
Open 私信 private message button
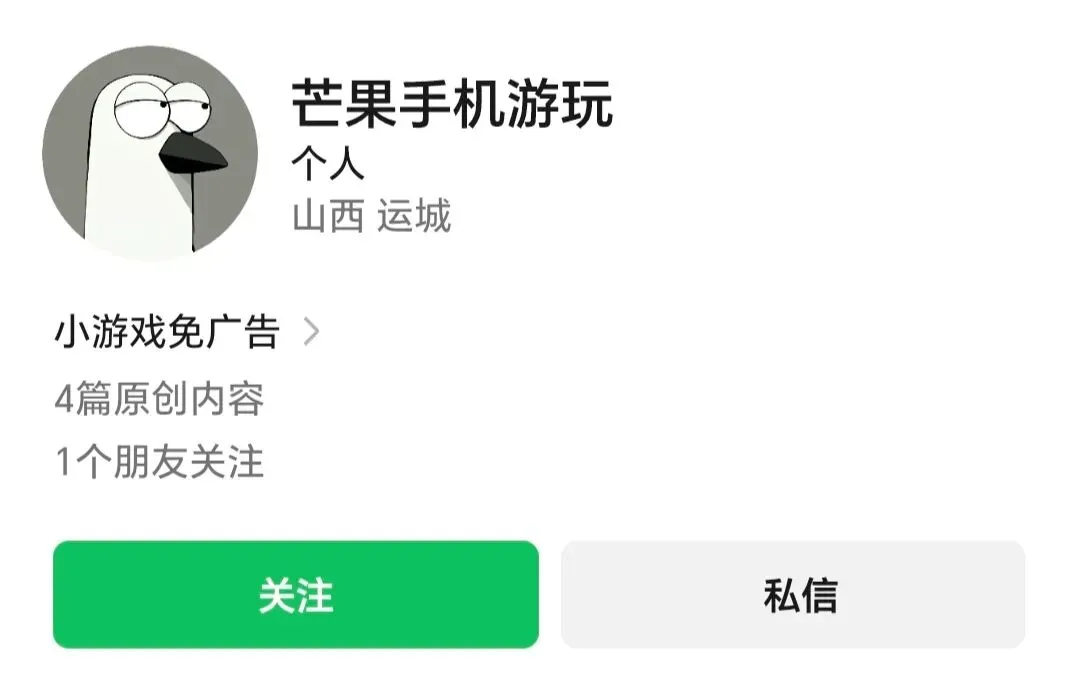click(x=793, y=594)
